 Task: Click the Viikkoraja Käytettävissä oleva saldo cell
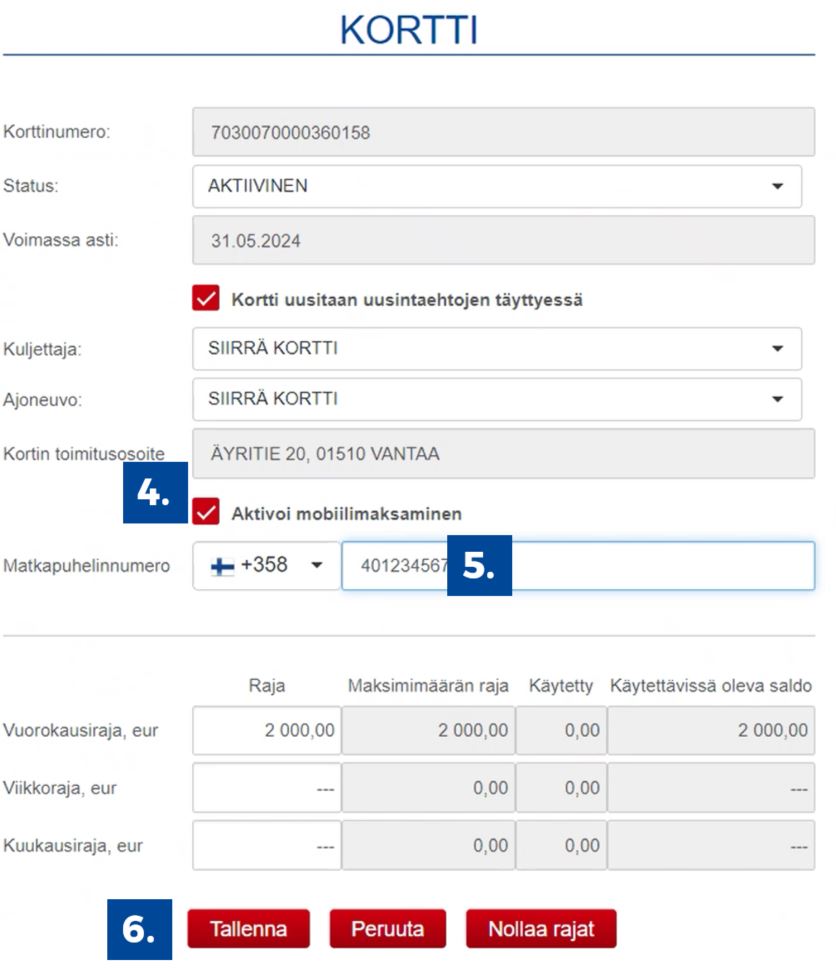tap(711, 788)
